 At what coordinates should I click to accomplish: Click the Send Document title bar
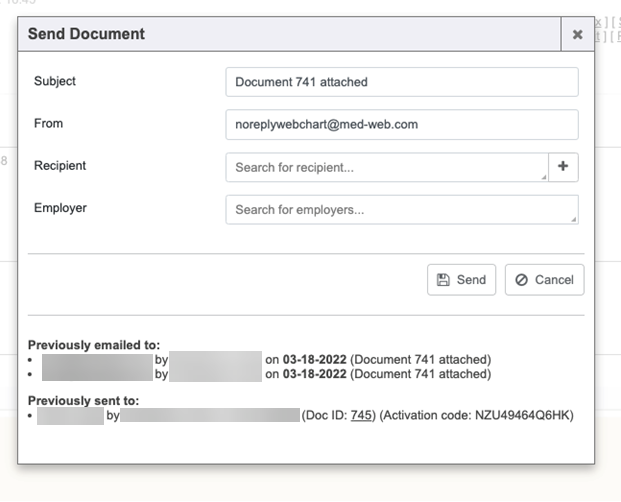[x=290, y=34]
